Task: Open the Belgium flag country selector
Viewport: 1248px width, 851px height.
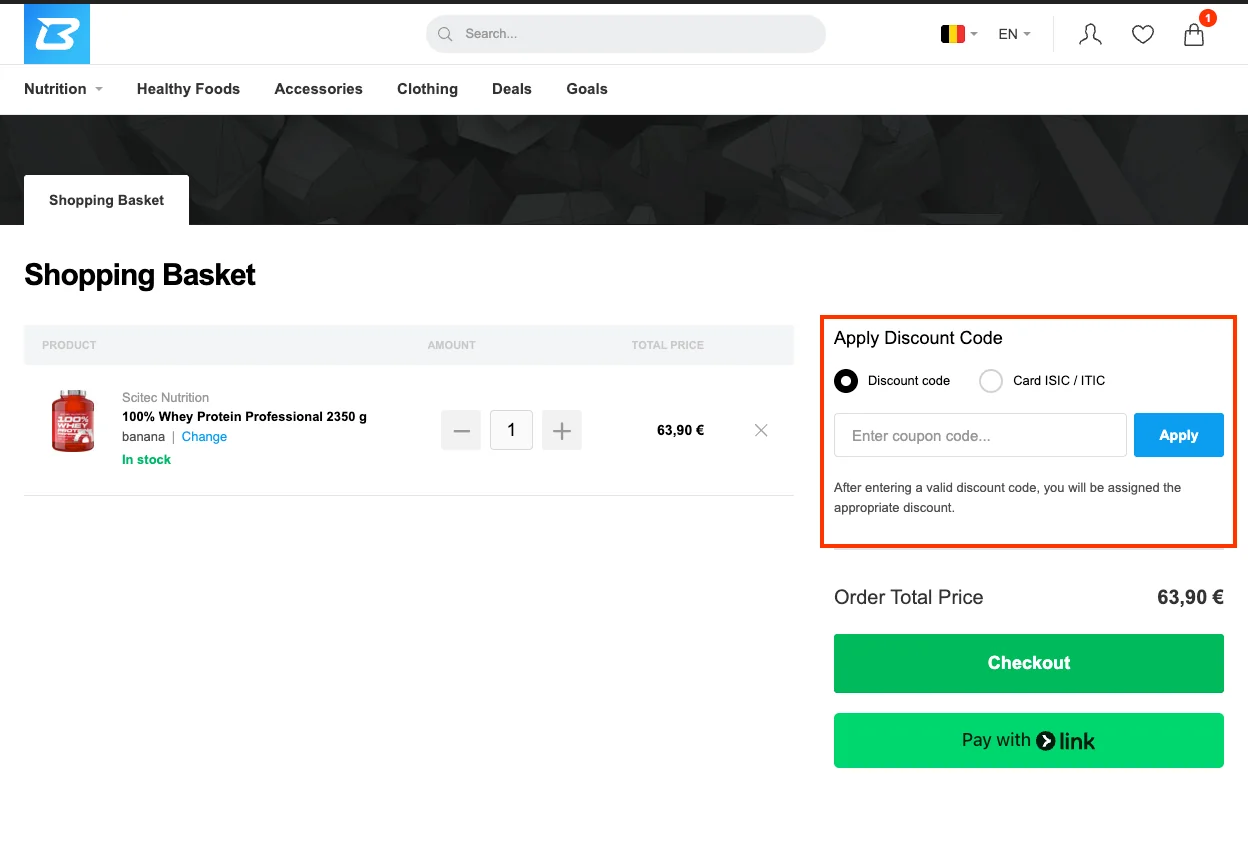Action: [958, 34]
